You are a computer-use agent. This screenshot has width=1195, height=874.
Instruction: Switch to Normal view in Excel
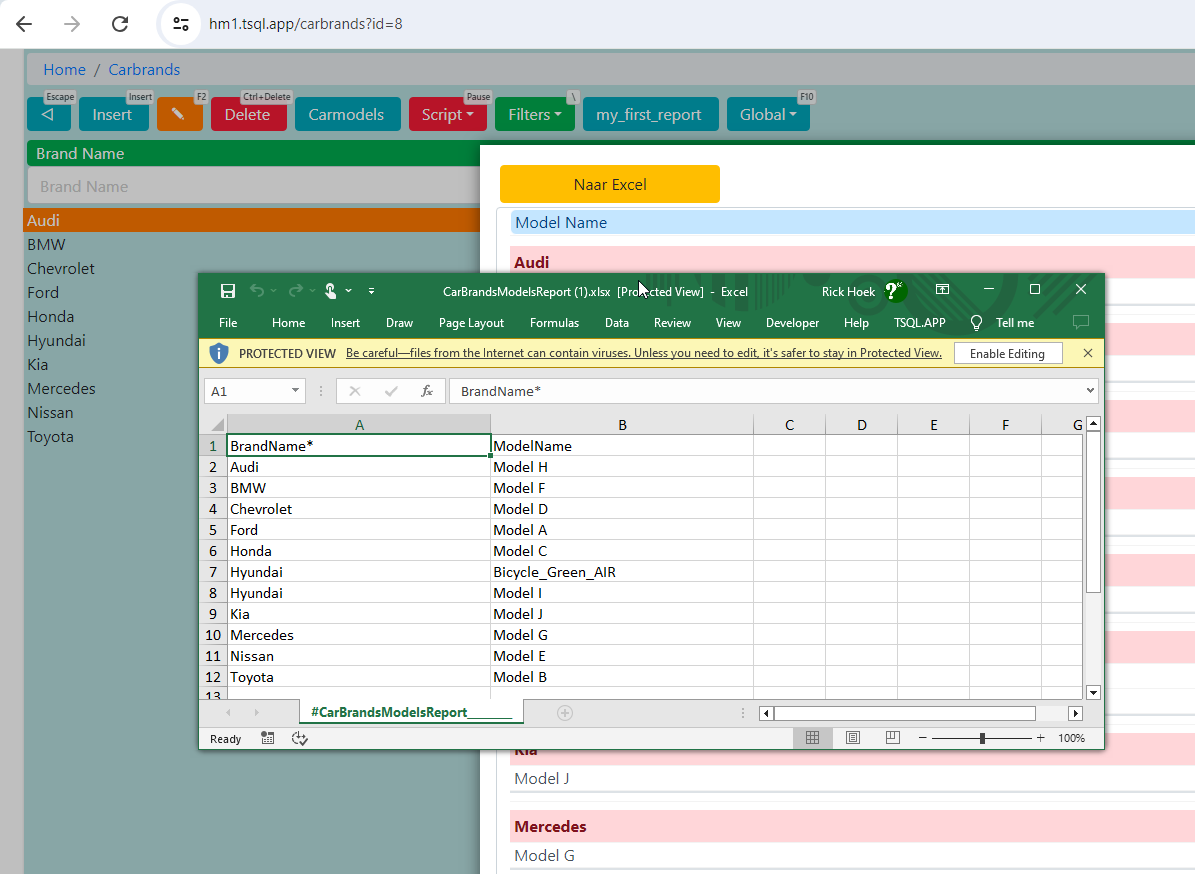click(x=812, y=738)
